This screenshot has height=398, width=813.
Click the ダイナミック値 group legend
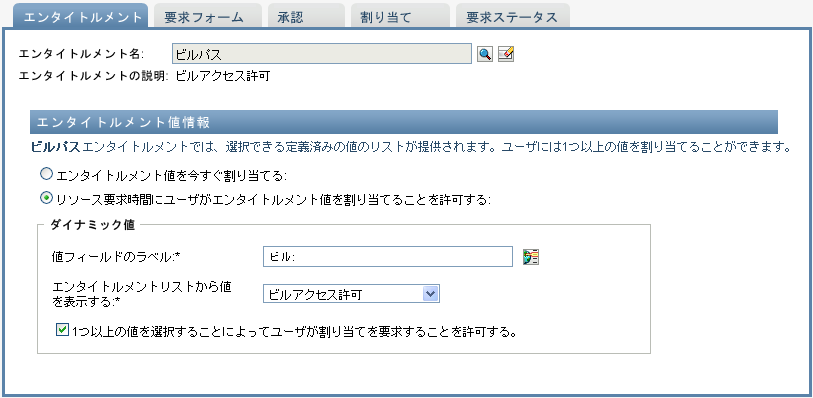coord(93,225)
